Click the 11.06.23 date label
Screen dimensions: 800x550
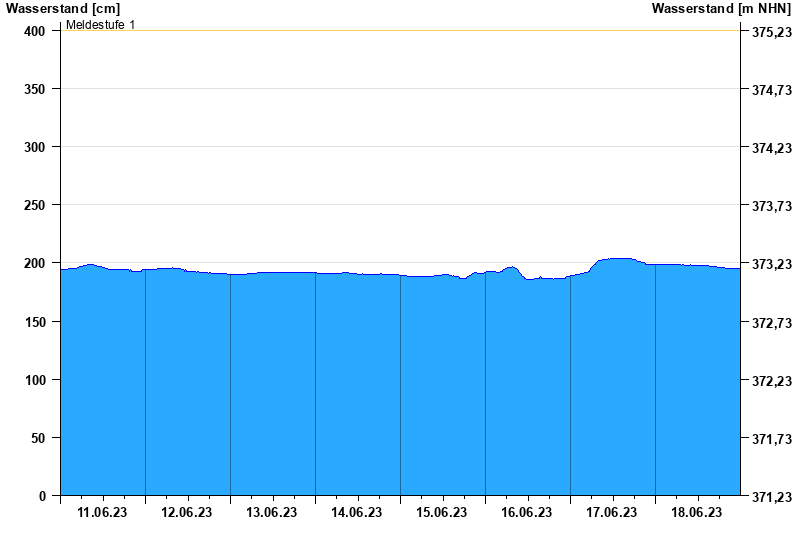102,513
